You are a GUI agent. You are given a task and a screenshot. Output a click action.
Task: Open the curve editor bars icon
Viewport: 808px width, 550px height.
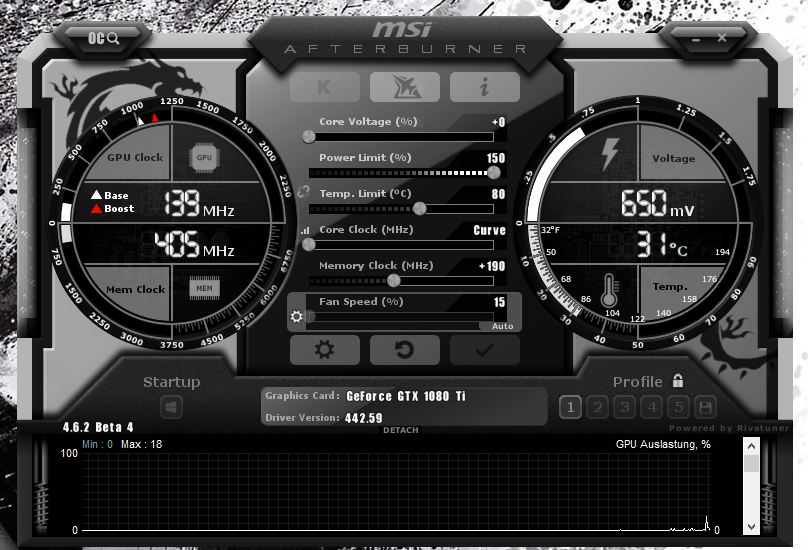(x=305, y=230)
